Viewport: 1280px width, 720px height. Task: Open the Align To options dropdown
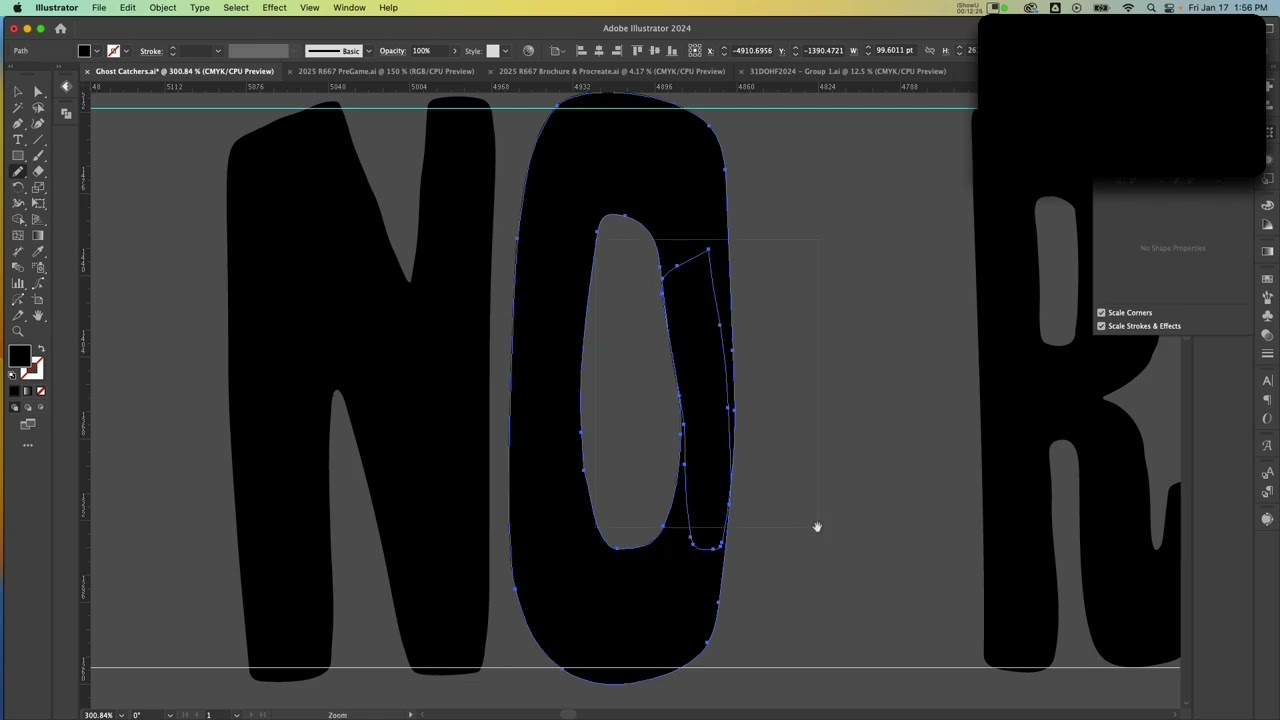point(556,51)
